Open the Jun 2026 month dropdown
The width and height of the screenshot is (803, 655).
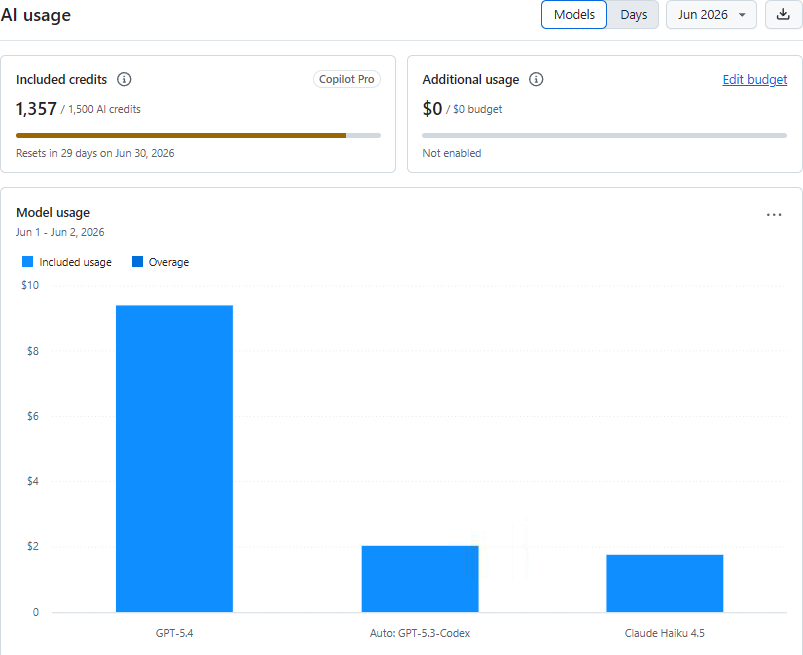coord(711,15)
